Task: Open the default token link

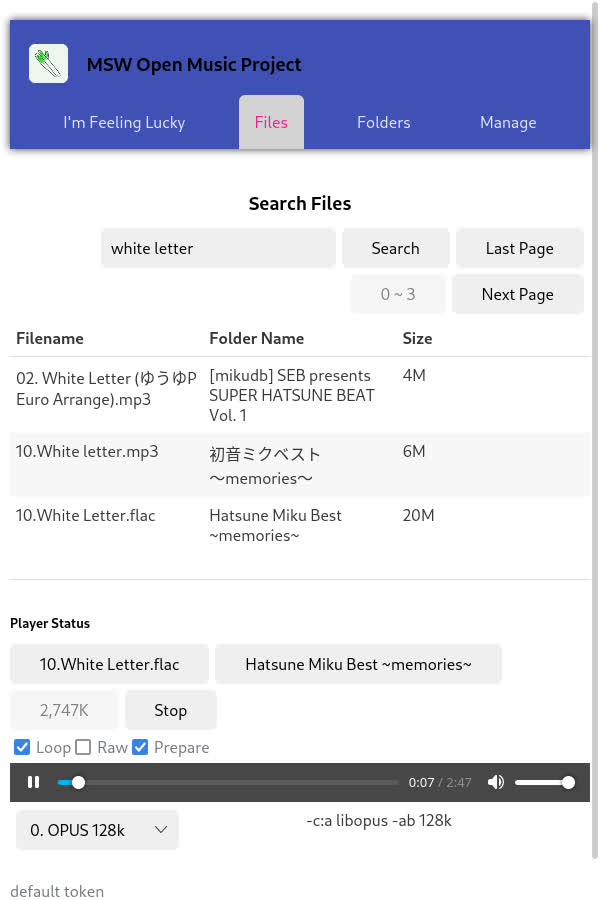Action: [57, 891]
